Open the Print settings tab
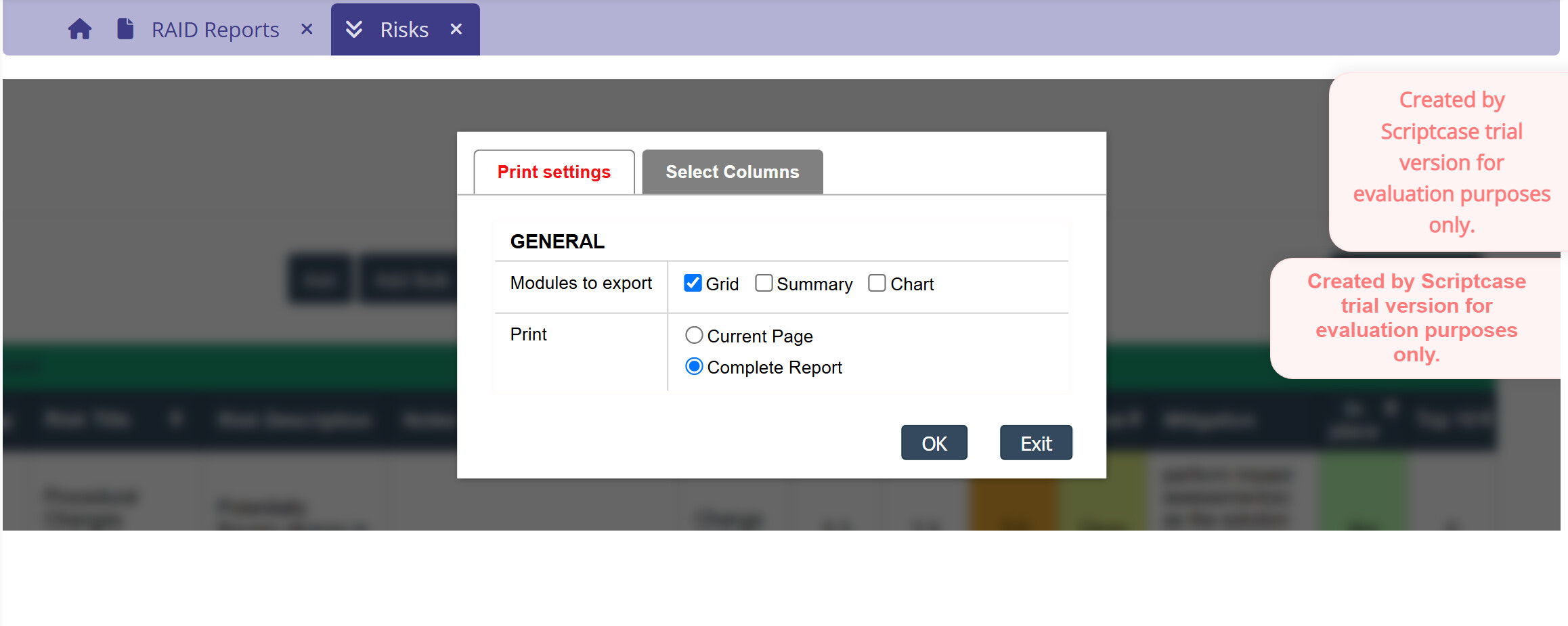Viewport: 1568px width, 626px height. (554, 172)
